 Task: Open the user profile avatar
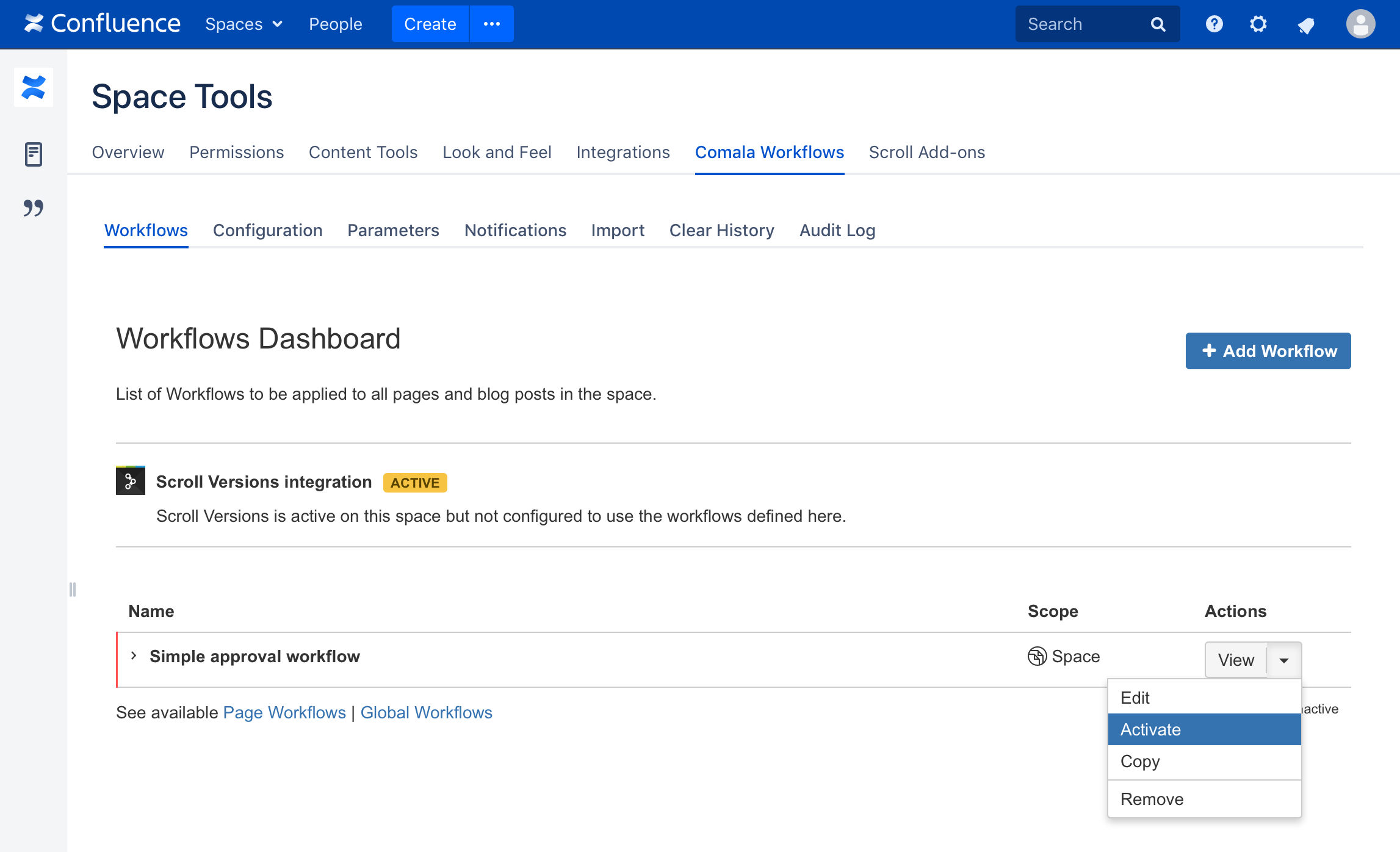point(1360,24)
